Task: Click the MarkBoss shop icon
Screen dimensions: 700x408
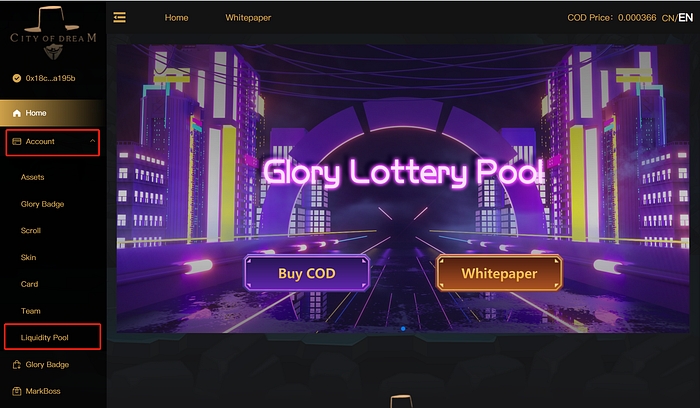Action: point(17,391)
